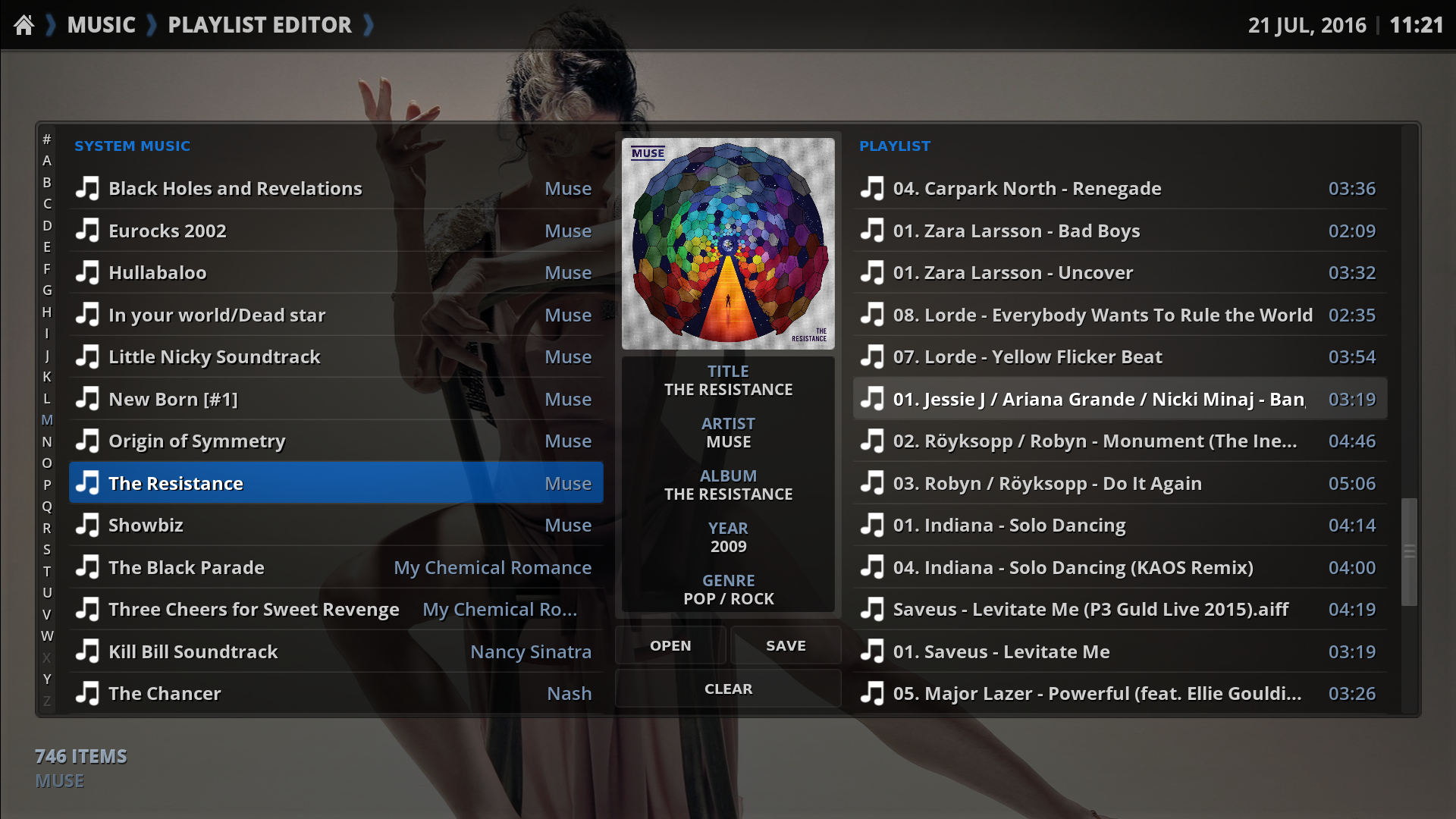Click the CLEAR playlist button
The image size is (1456, 819).
(728, 689)
